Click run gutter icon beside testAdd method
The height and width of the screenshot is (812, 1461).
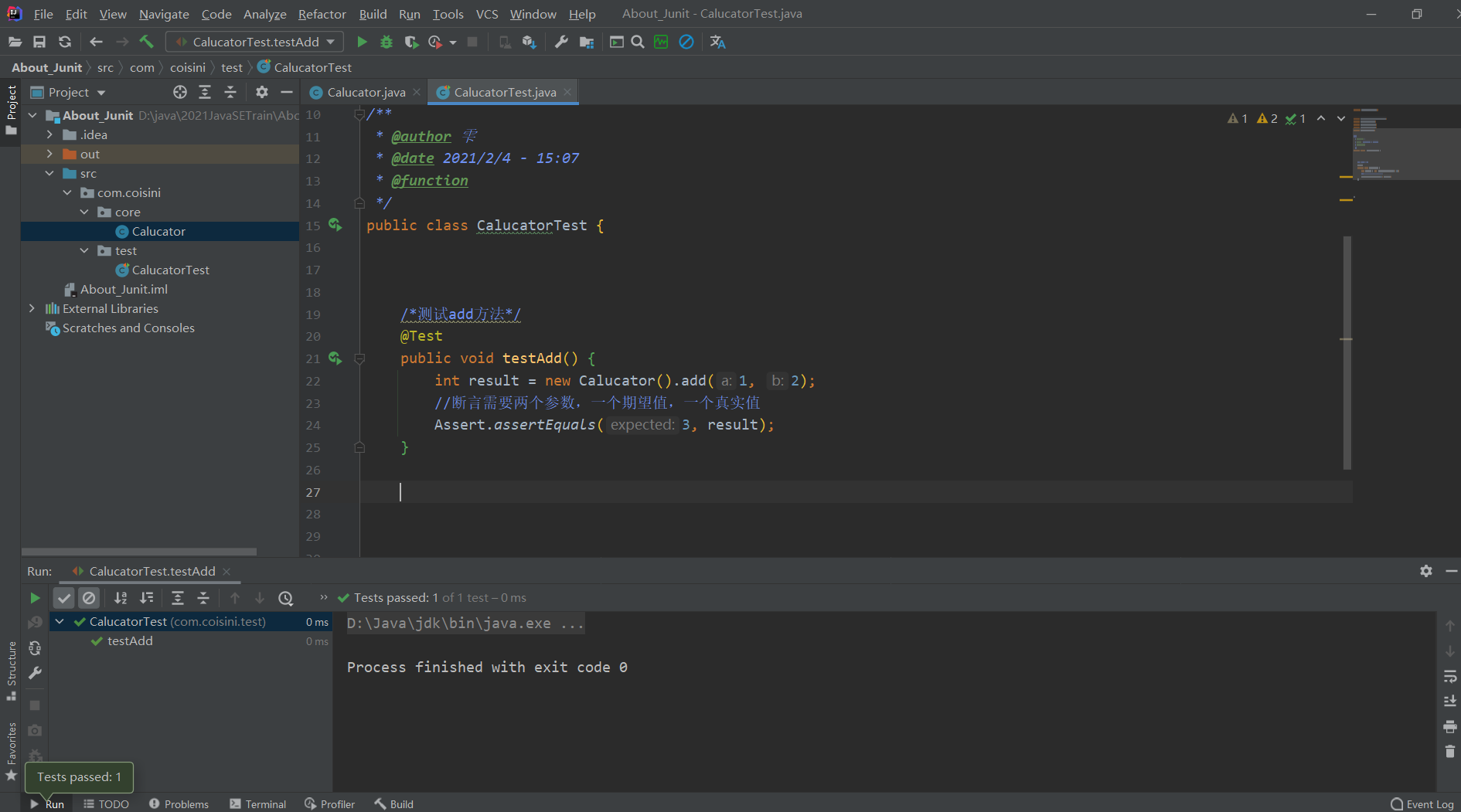coord(335,358)
